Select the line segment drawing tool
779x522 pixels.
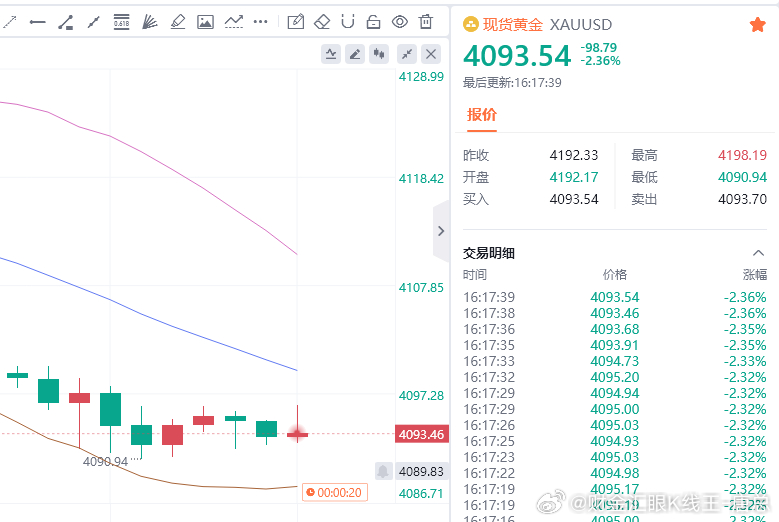click(x=93, y=22)
